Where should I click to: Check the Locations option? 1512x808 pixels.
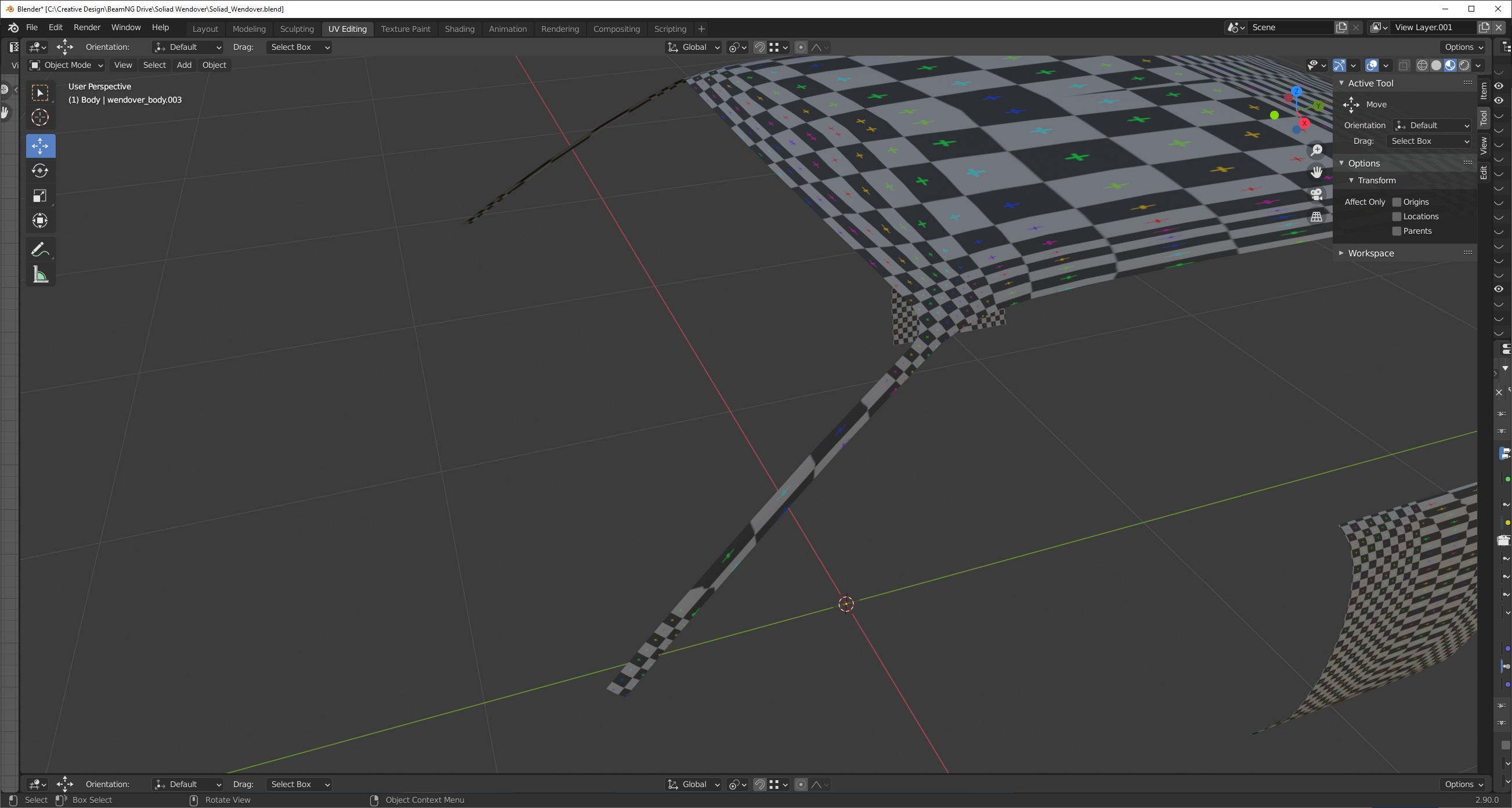coord(1397,216)
